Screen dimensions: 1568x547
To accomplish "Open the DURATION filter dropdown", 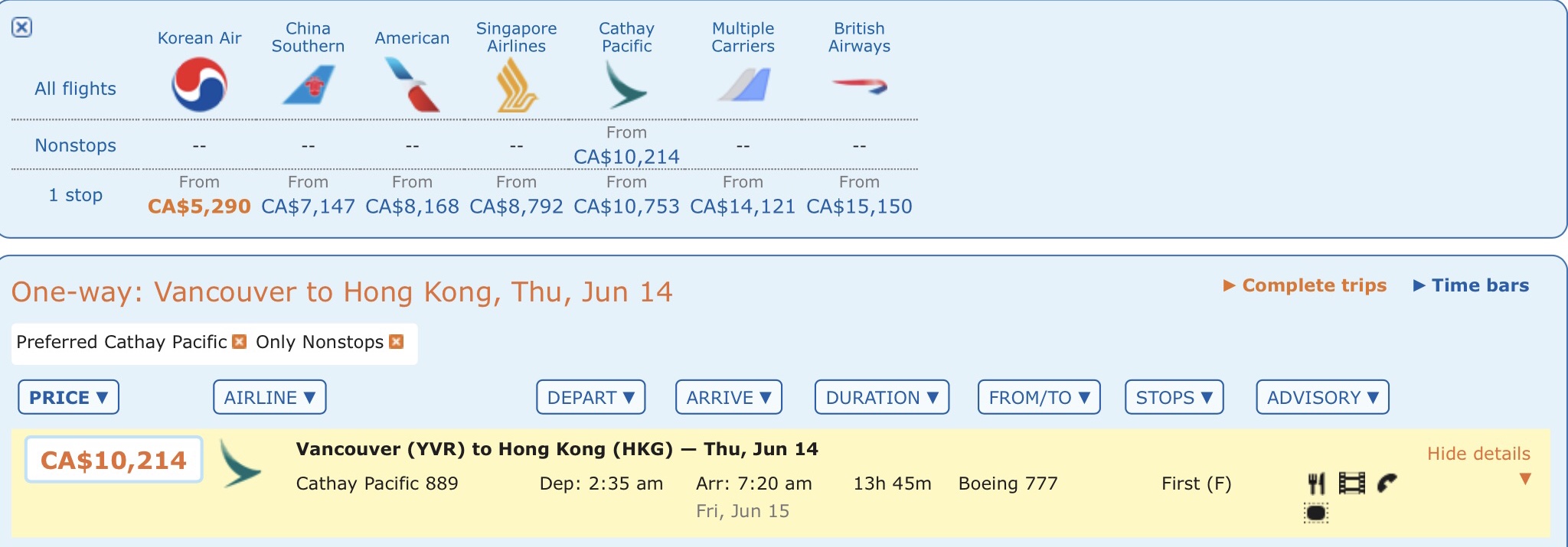I will (882, 397).
